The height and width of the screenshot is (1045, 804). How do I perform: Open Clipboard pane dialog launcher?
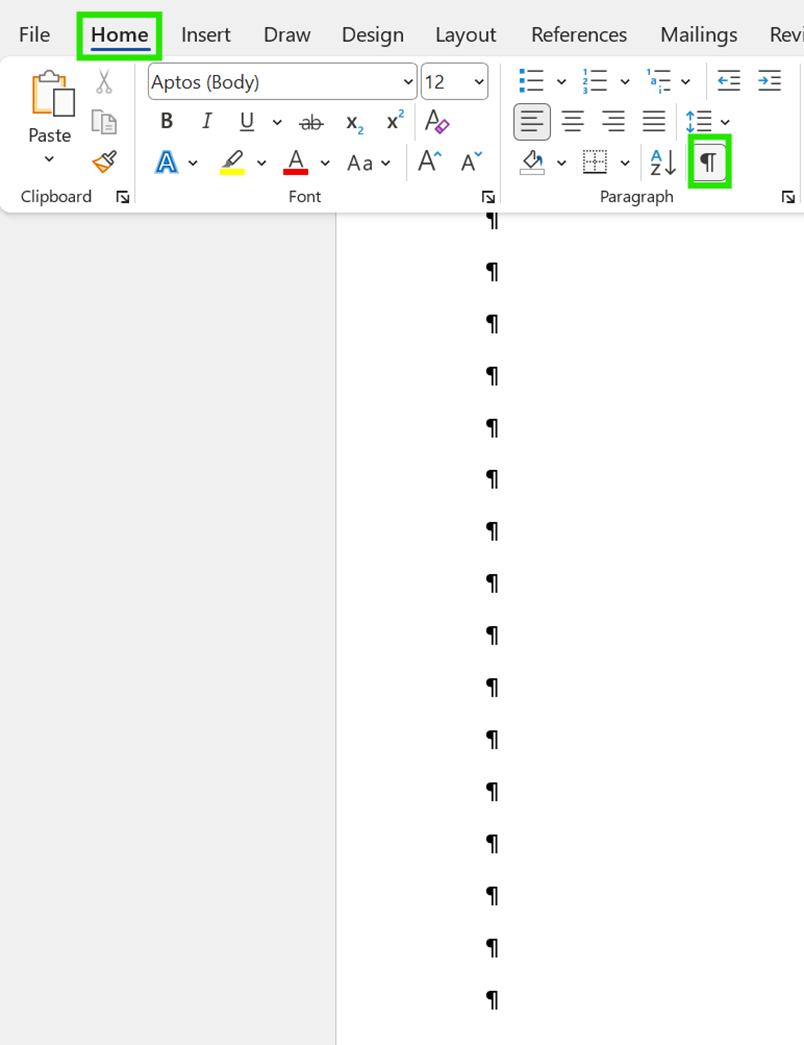tap(123, 197)
